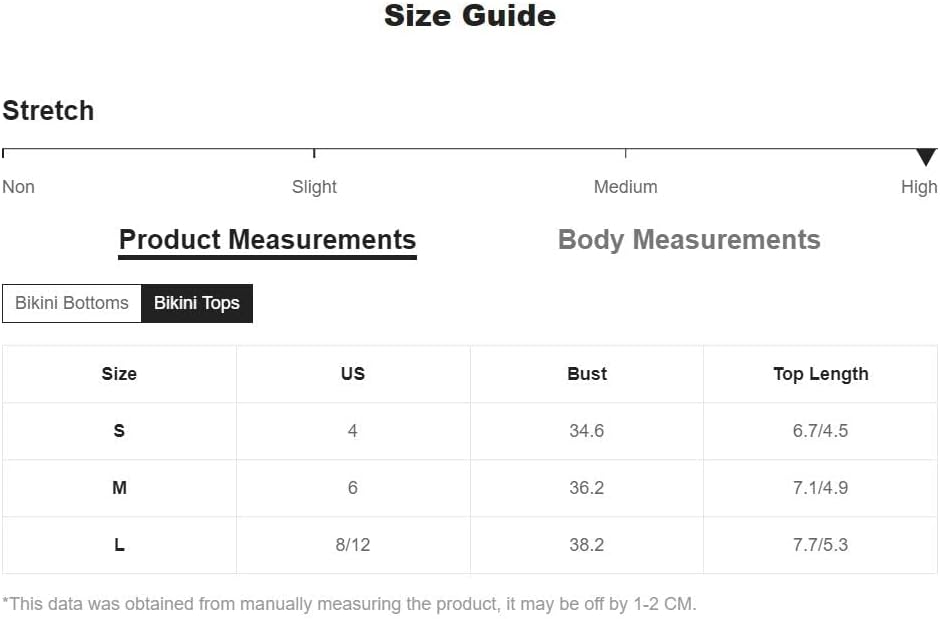Screen dimensions: 940x619
Task: Select the size L row label
Action: click(x=119, y=545)
